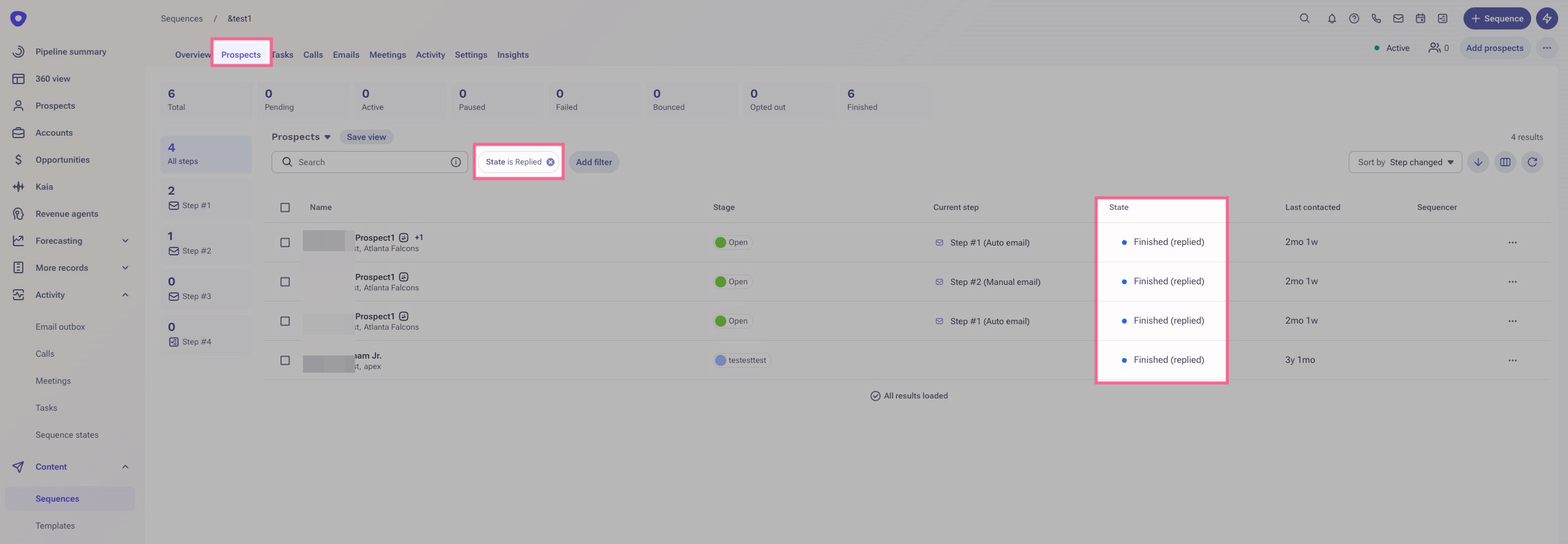This screenshot has width=1568, height=544.
Task: Open Prospects in left sidebar
Action: coord(55,106)
